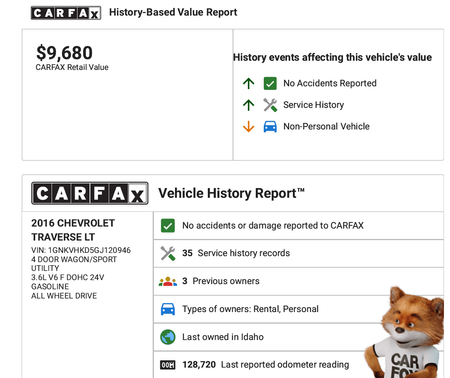The width and height of the screenshot is (450, 378).
Task: Click the 2016 CHEVROLET TRAVERSE LT heading
Action: pos(73,230)
